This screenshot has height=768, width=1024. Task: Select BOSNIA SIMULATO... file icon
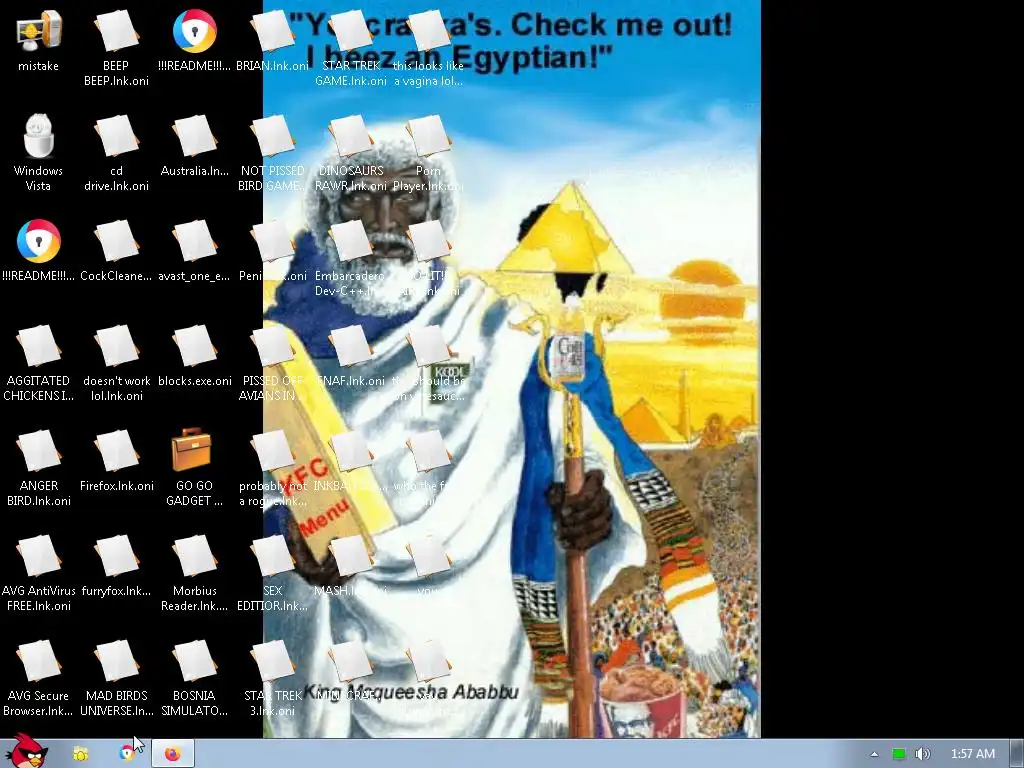pyautogui.click(x=195, y=661)
